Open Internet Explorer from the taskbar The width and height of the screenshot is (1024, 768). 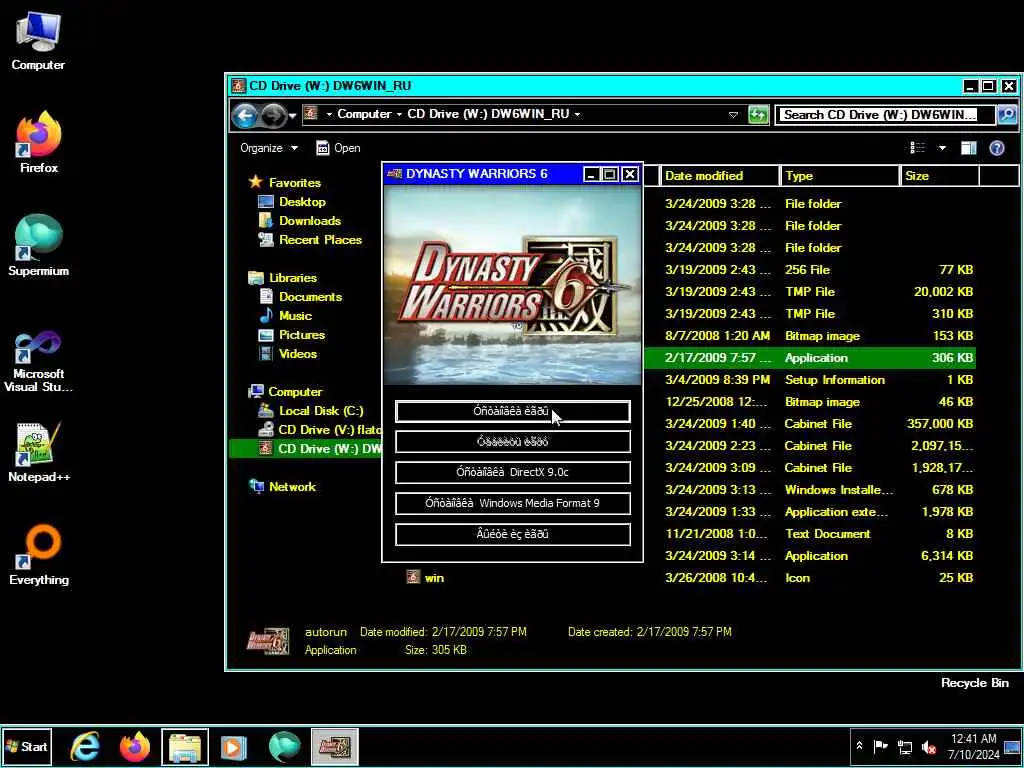[x=85, y=746]
